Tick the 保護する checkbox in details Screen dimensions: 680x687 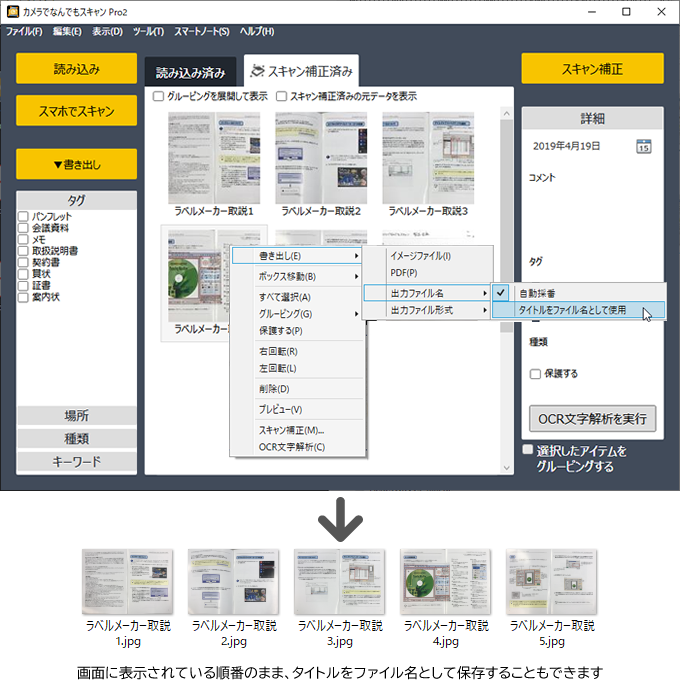pos(535,374)
